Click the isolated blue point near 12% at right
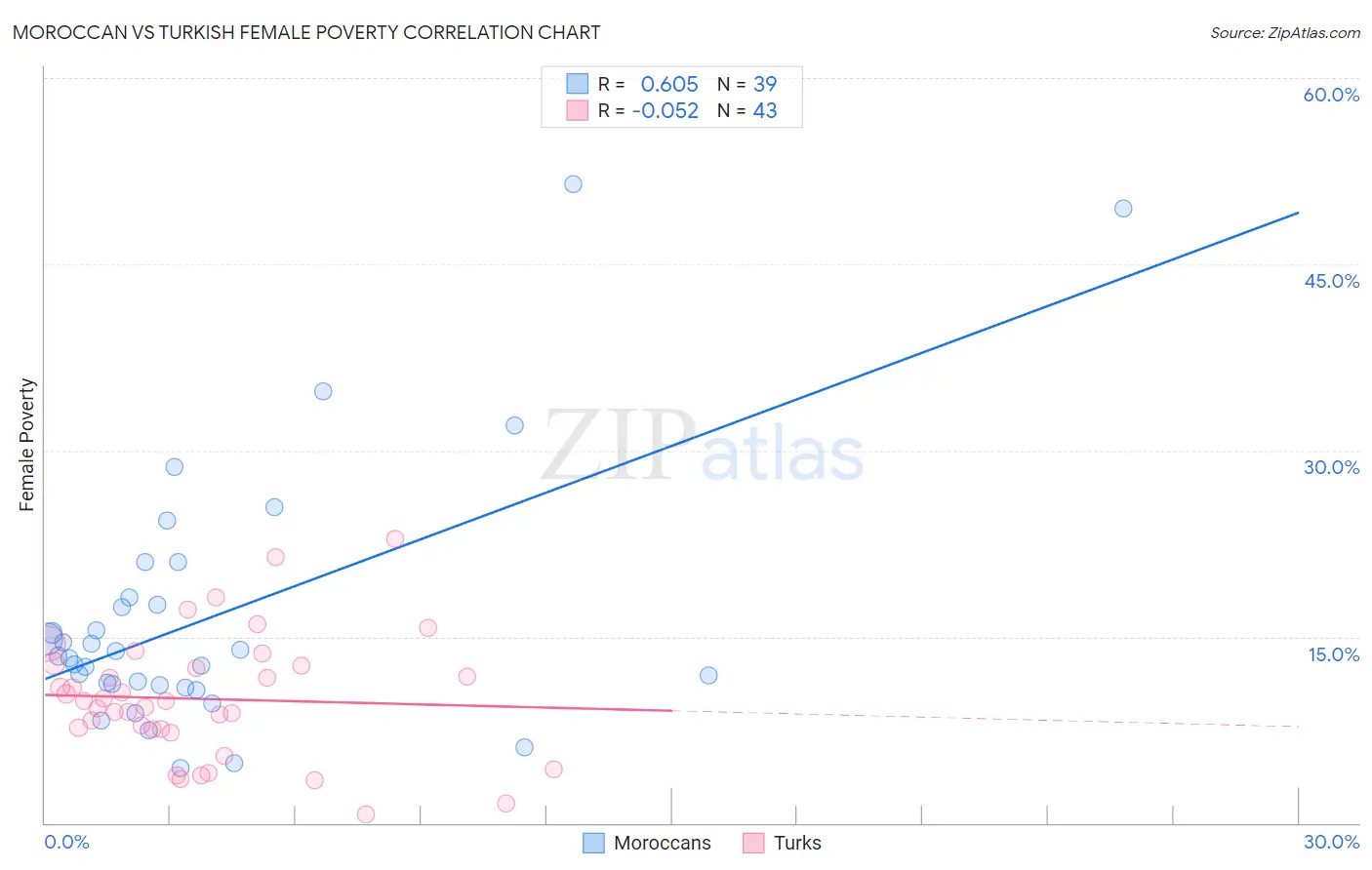Screen dimensions: 1372x870 point(708,675)
